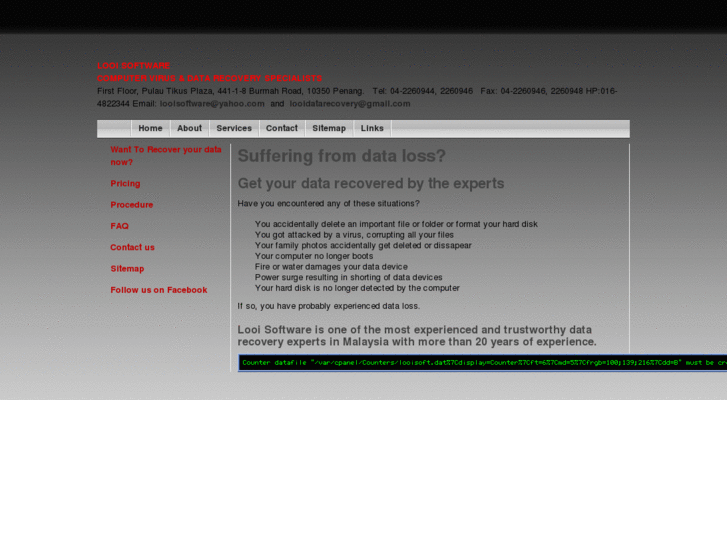
Task: Select 'Your hard disk is no longer detected' line
Action: pos(357,288)
